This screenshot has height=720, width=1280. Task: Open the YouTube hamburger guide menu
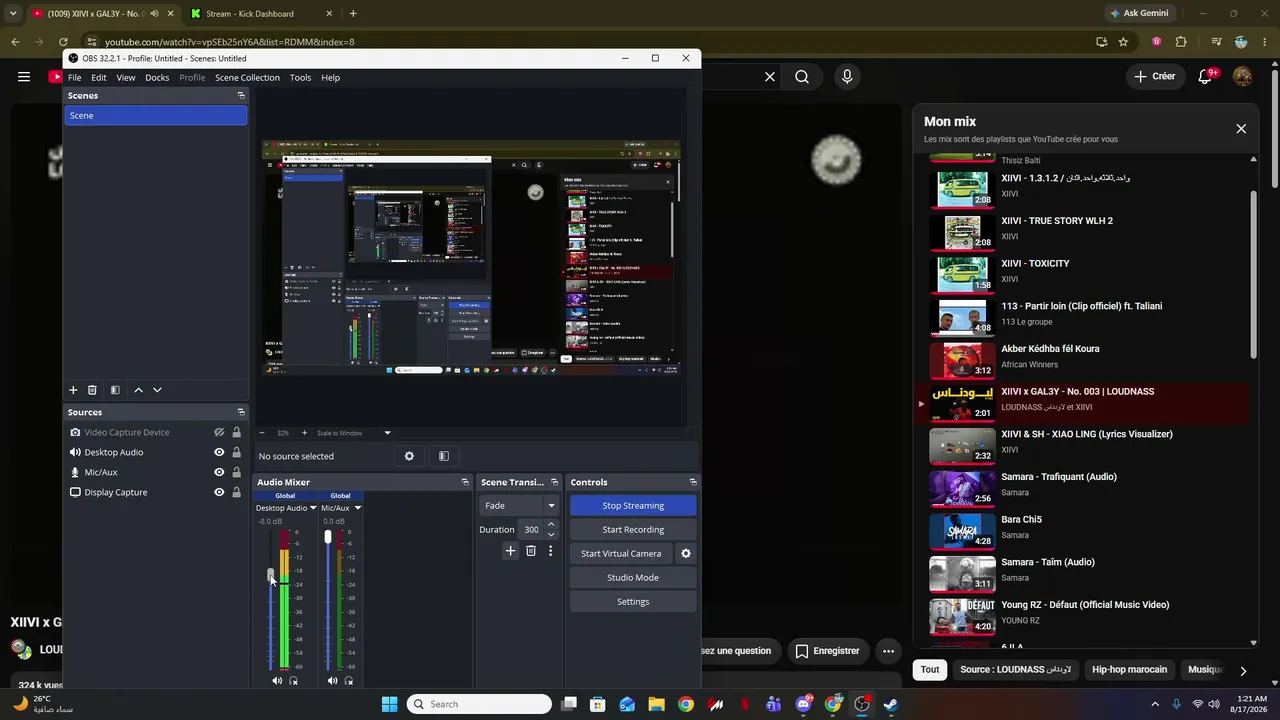(x=24, y=76)
